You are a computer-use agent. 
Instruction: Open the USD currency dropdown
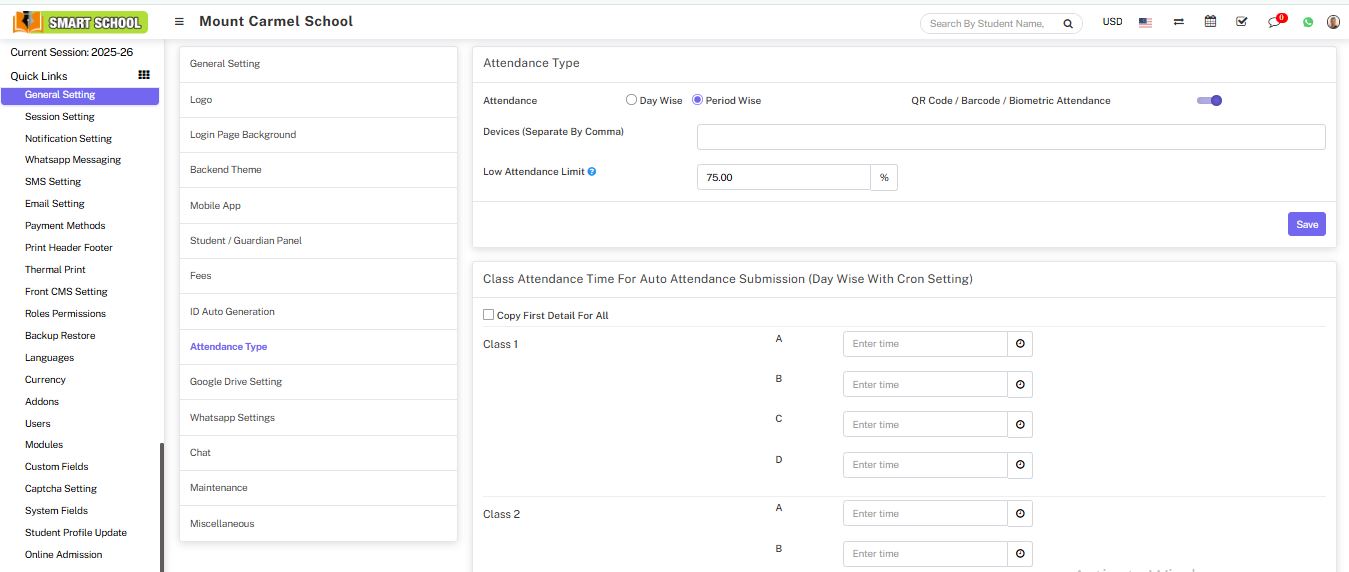pos(1112,22)
